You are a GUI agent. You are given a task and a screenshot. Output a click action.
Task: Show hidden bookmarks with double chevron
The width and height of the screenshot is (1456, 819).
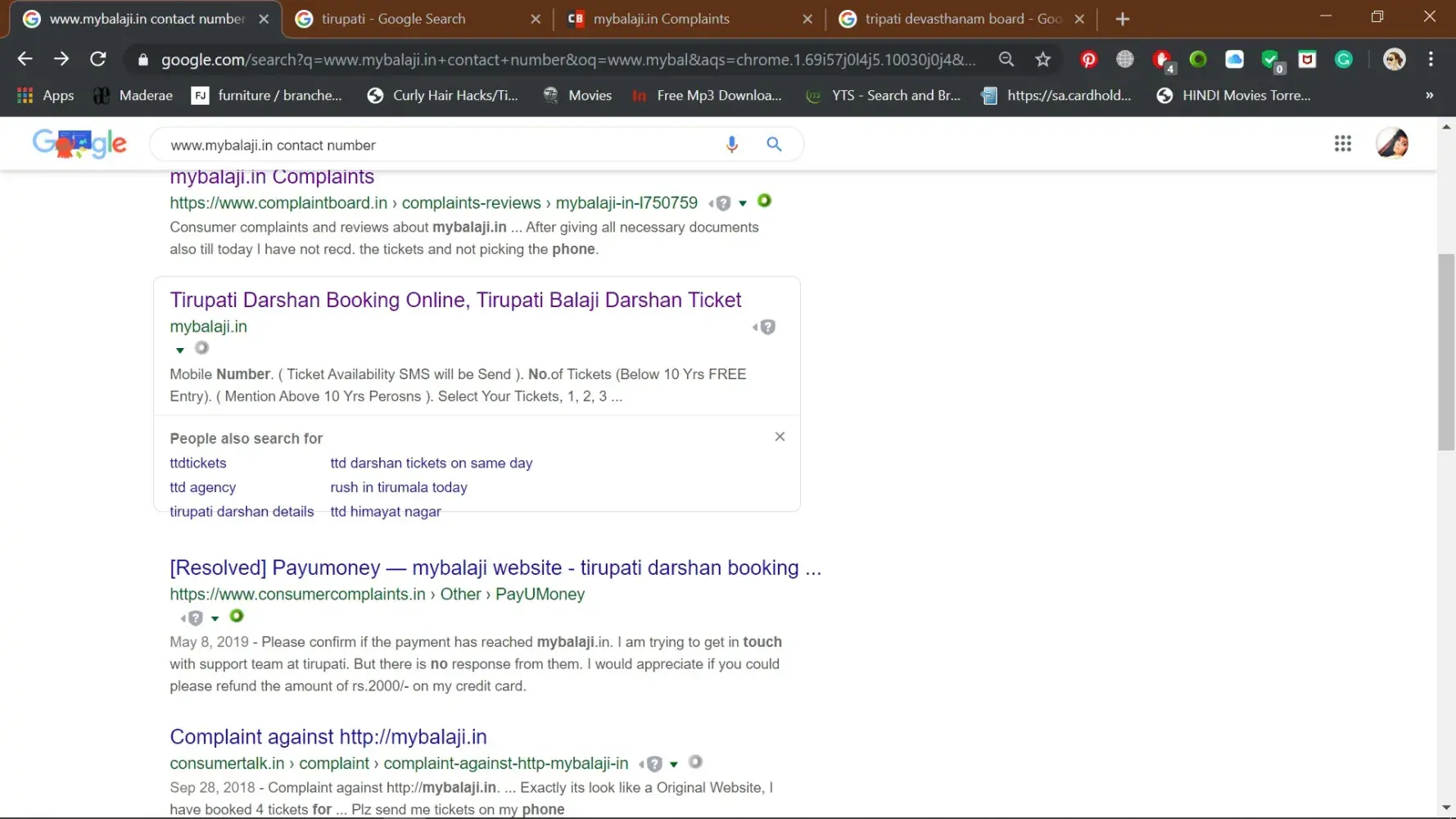click(1429, 96)
